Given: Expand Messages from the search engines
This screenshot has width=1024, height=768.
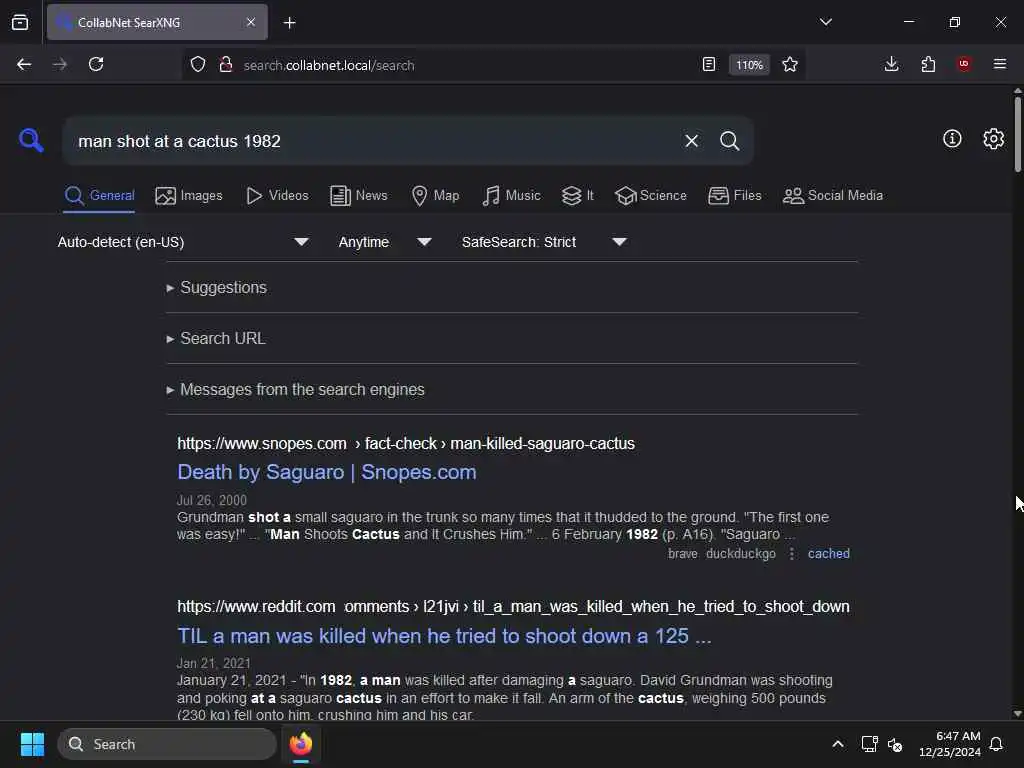Looking at the screenshot, I should 295,389.
